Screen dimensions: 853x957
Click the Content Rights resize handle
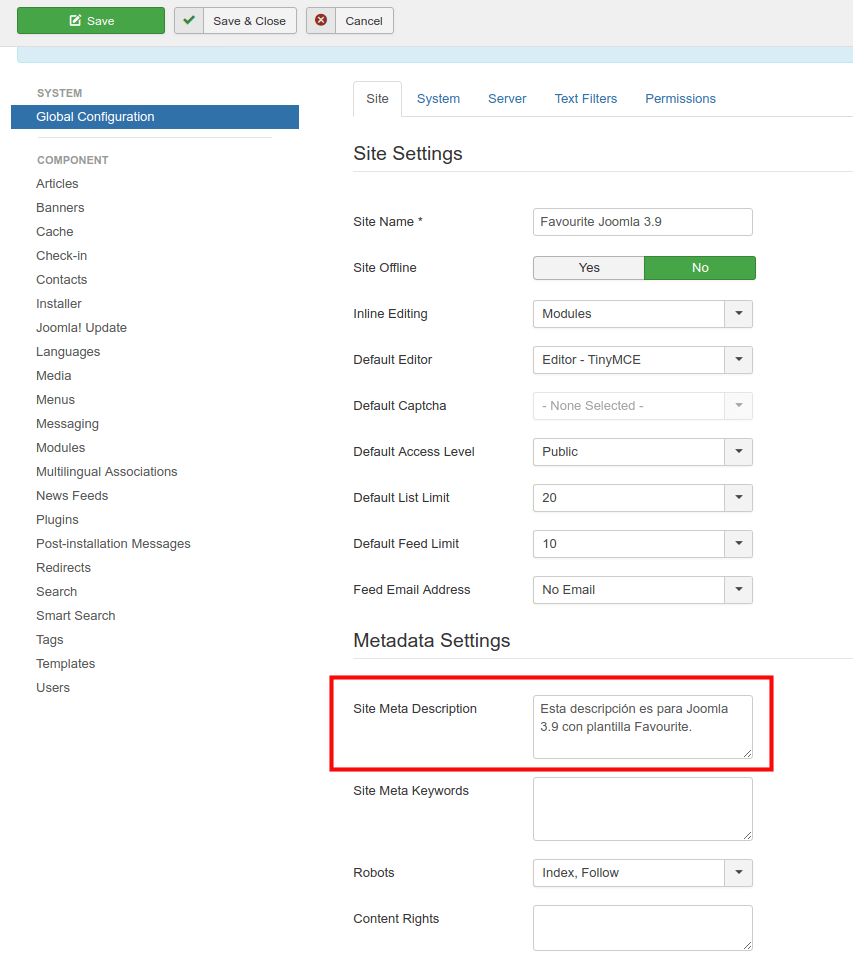click(x=747, y=945)
